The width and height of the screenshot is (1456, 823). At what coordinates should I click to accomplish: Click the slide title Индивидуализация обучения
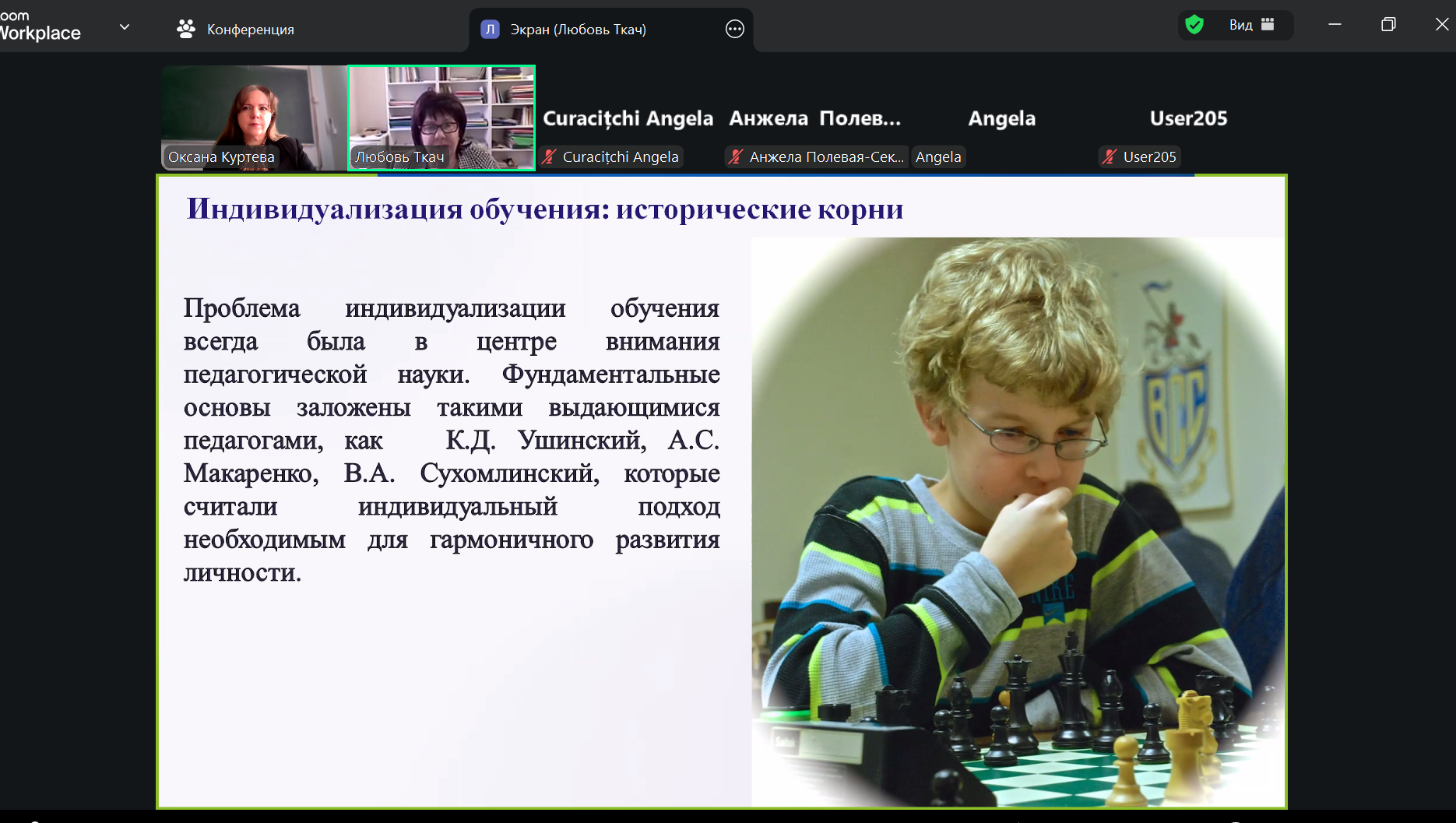[544, 209]
